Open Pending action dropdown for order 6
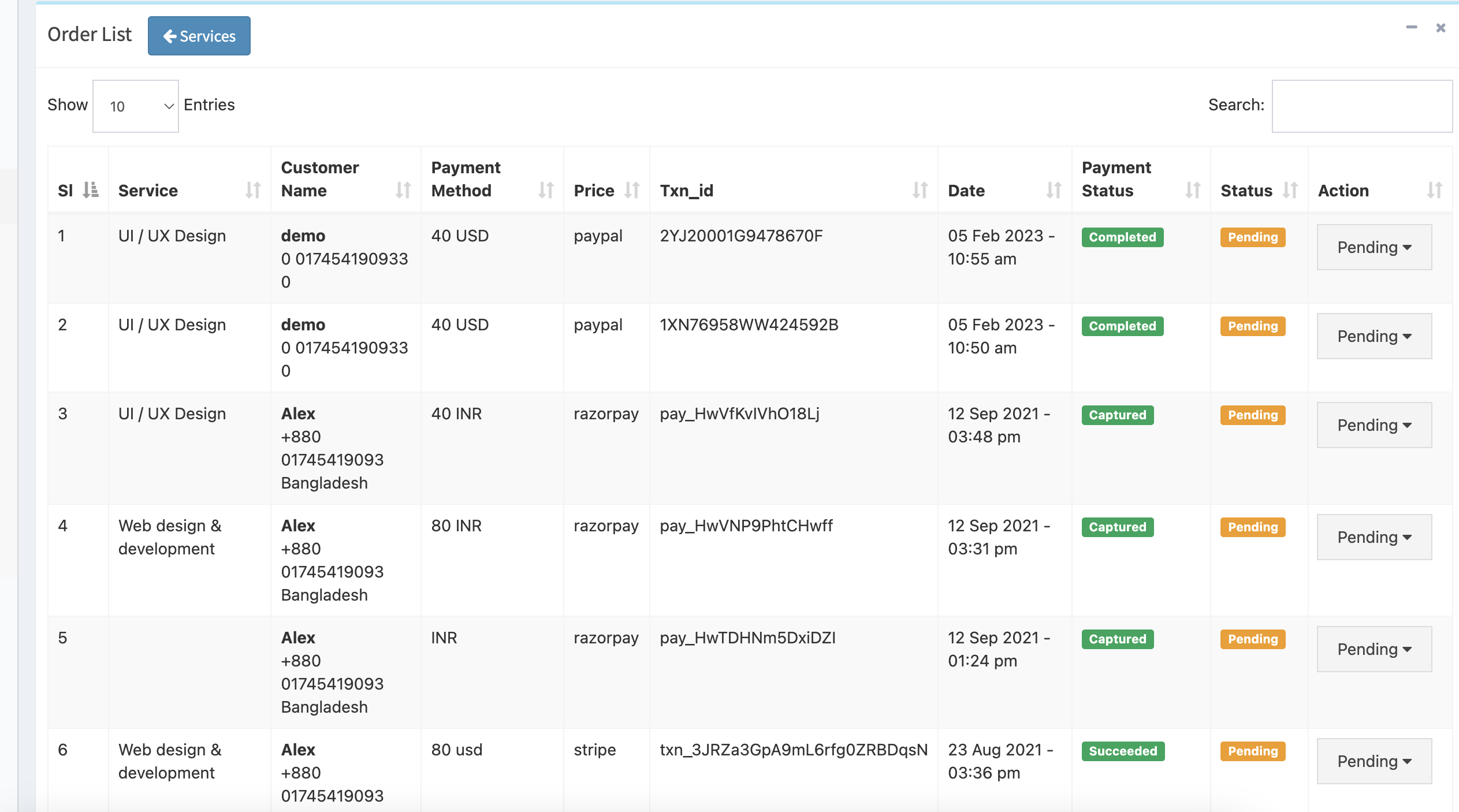 [1374, 761]
